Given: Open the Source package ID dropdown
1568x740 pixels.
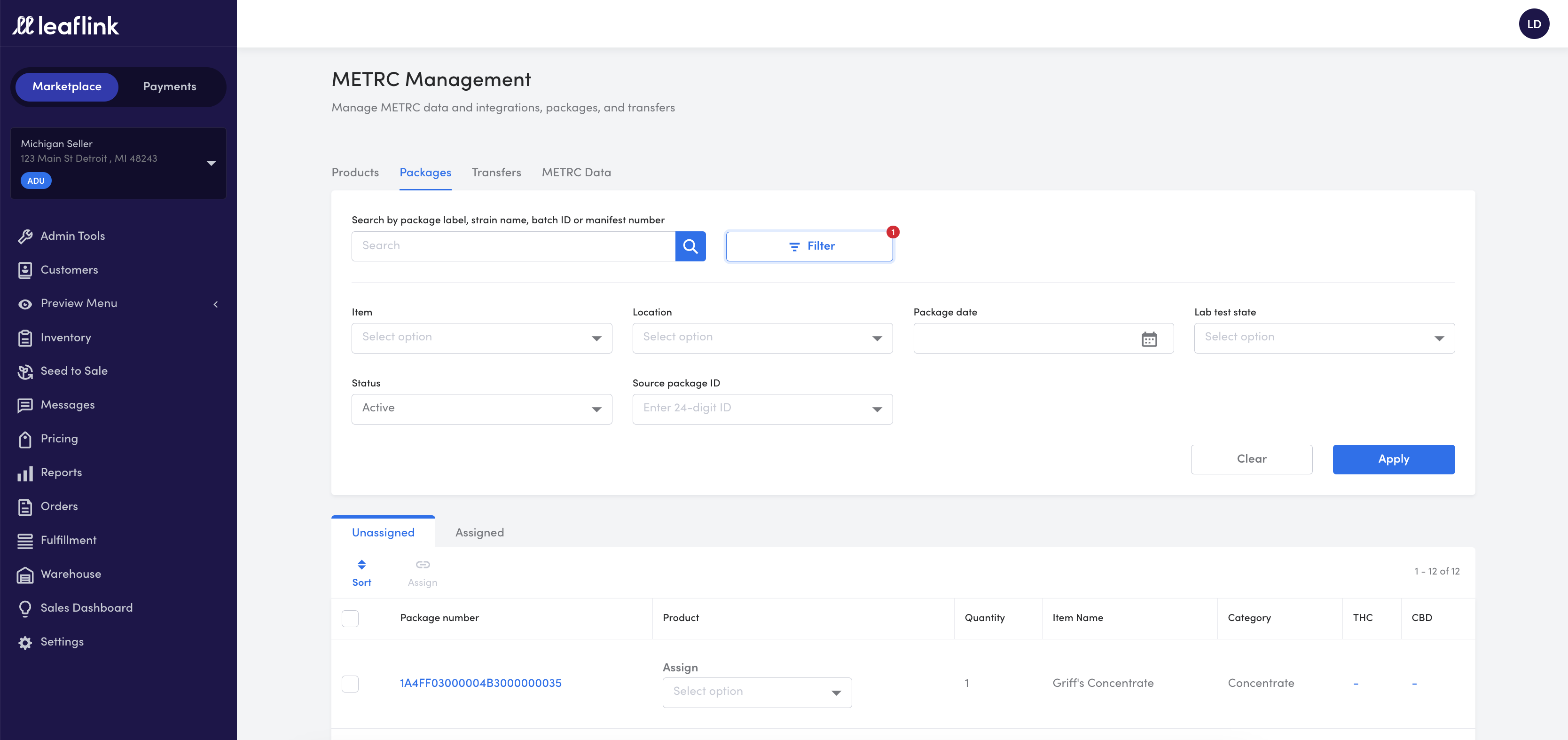Looking at the screenshot, I should click(762, 409).
